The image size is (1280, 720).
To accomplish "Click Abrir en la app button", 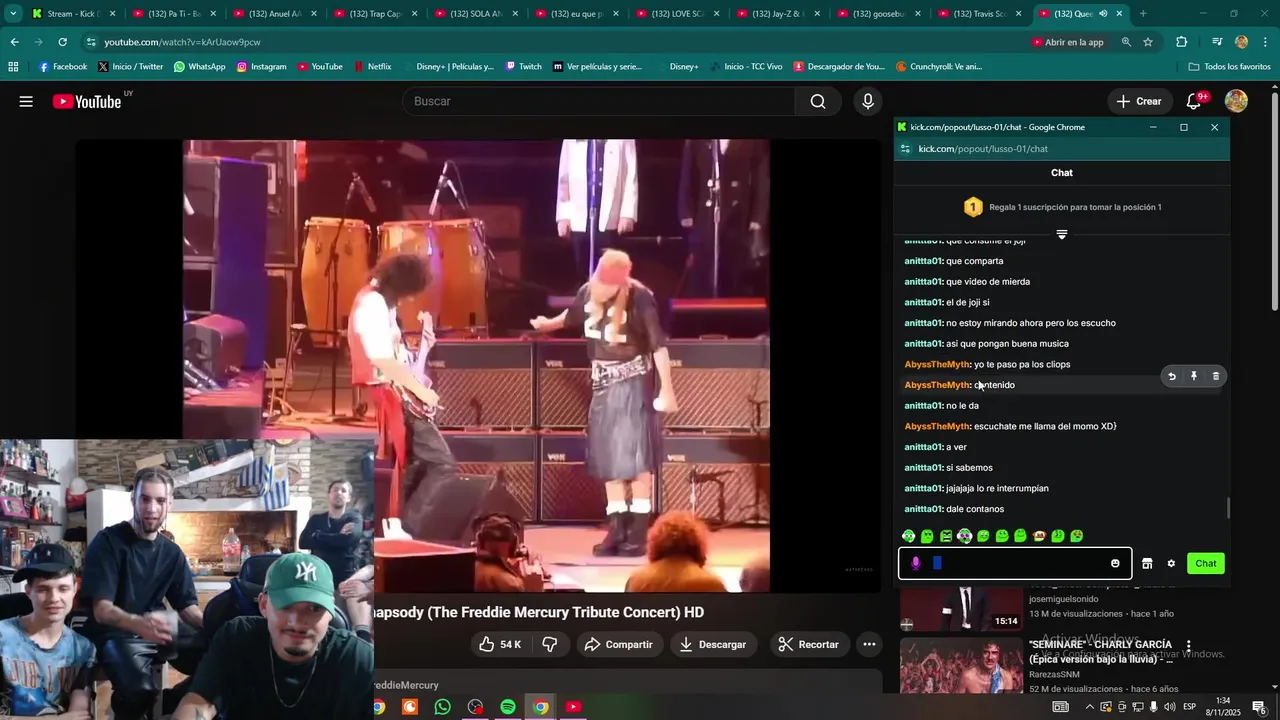I will [x=1067, y=42].
